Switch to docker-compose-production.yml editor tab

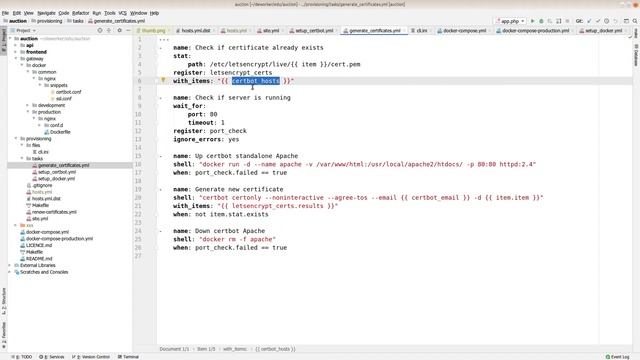[533, 31]
